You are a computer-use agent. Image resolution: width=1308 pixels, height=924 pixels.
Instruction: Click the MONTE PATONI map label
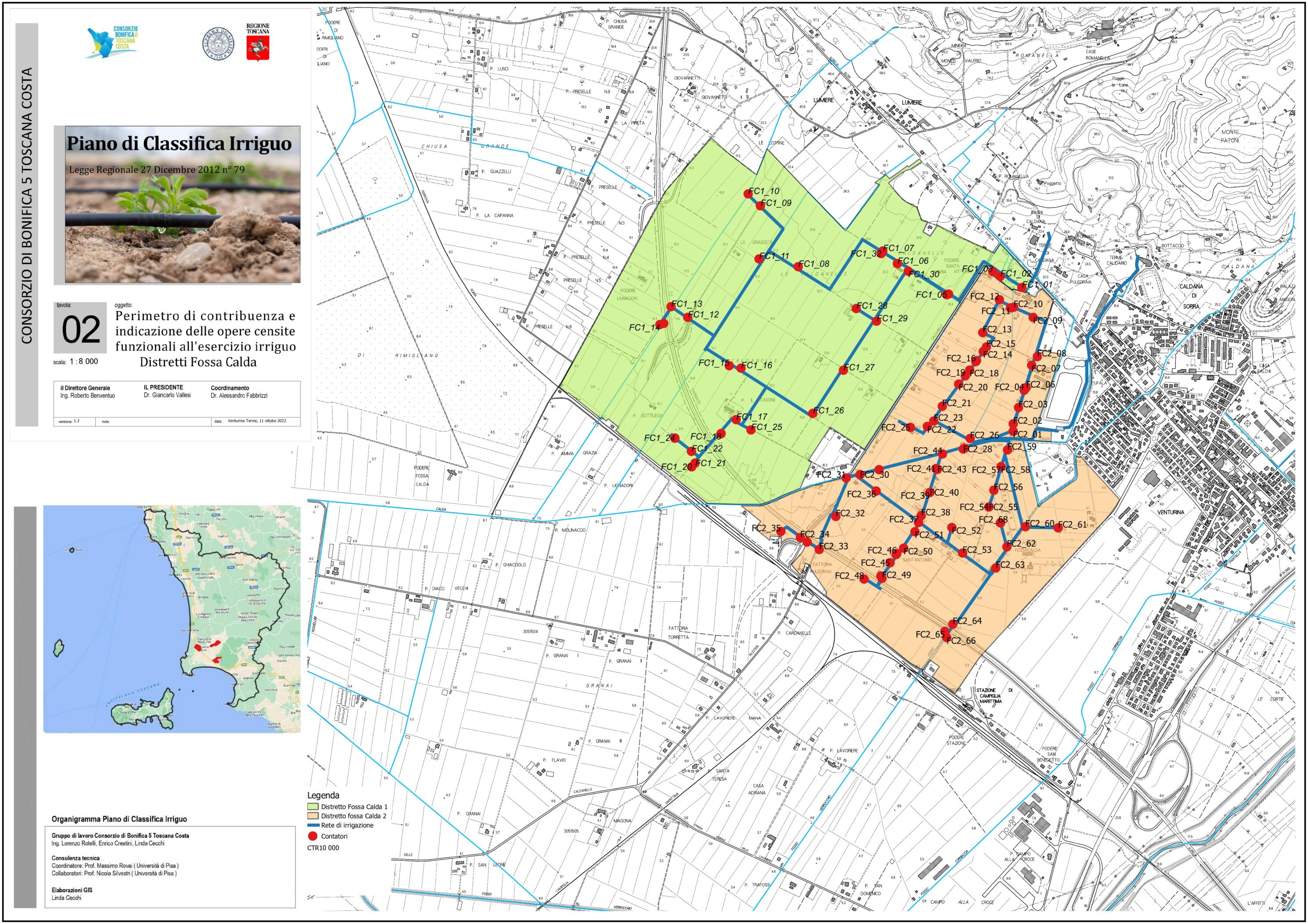[x=1229, y=136]
